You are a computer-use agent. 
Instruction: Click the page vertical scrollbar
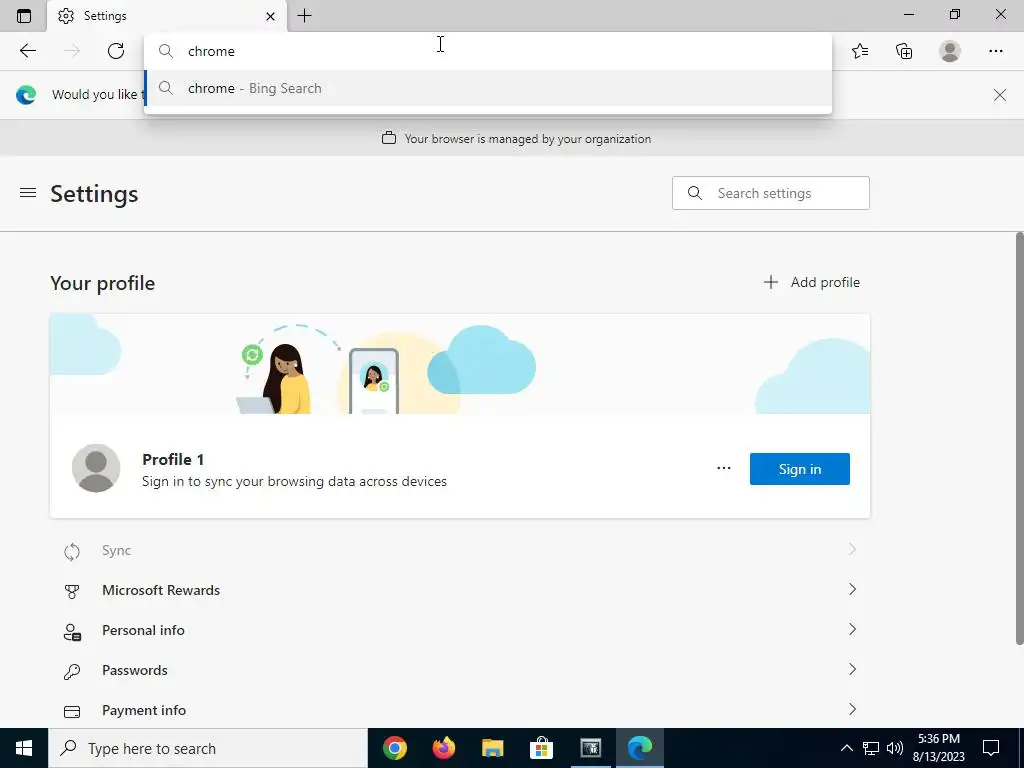click(x=1019, y=438)
